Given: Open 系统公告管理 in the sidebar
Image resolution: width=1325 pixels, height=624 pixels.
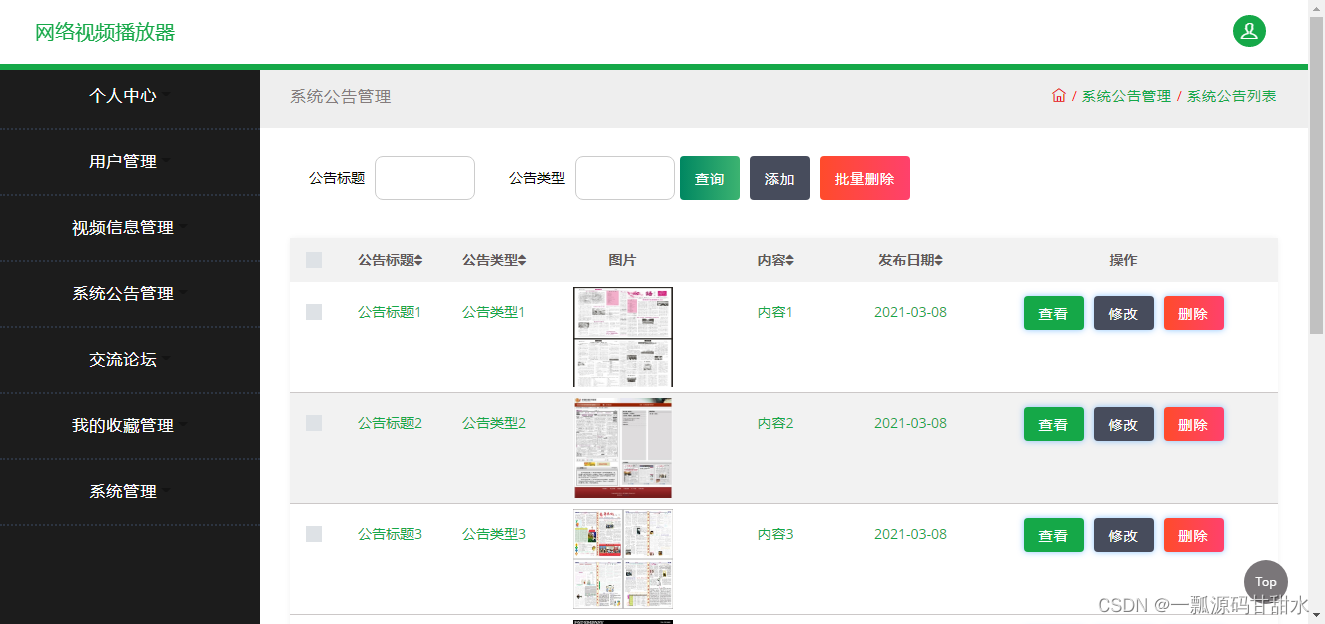Looking at the screenshot, I should point(121,293).
